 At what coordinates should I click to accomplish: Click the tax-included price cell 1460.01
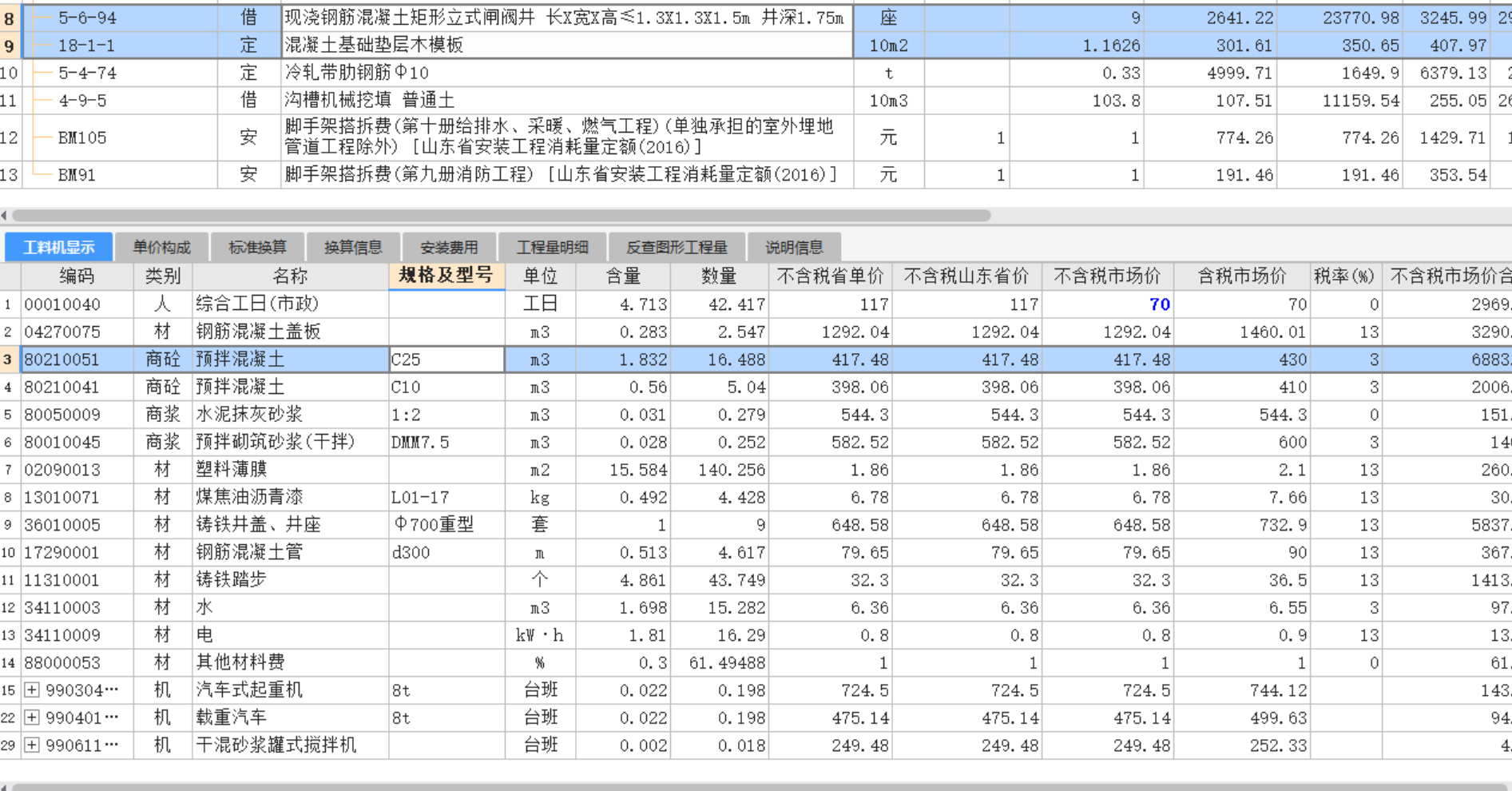coord(1241,332)
